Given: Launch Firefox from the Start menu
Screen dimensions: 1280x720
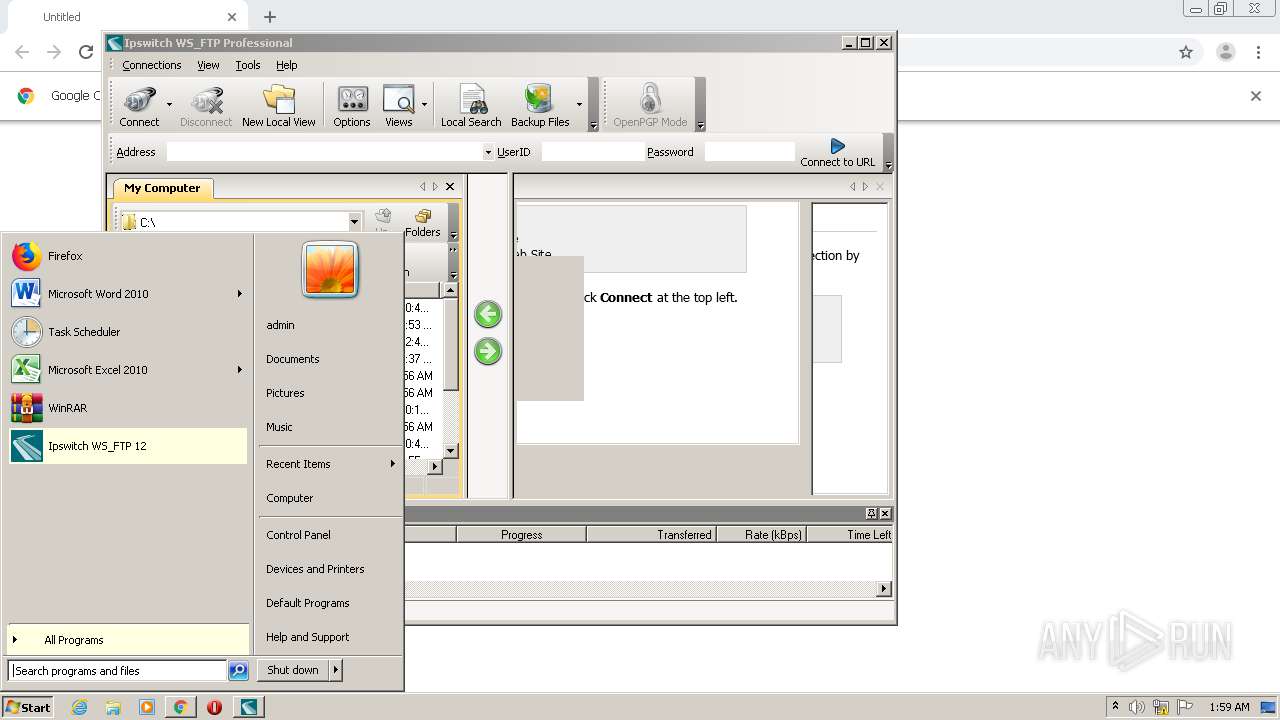Looking at the screenshot, I should click(128, 256).
